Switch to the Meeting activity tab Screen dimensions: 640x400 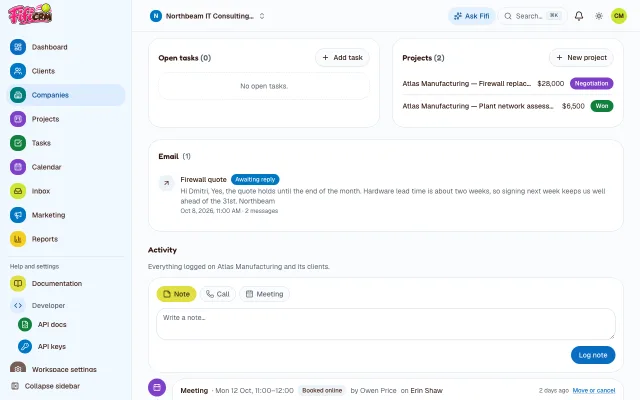[x=264, y=294]
